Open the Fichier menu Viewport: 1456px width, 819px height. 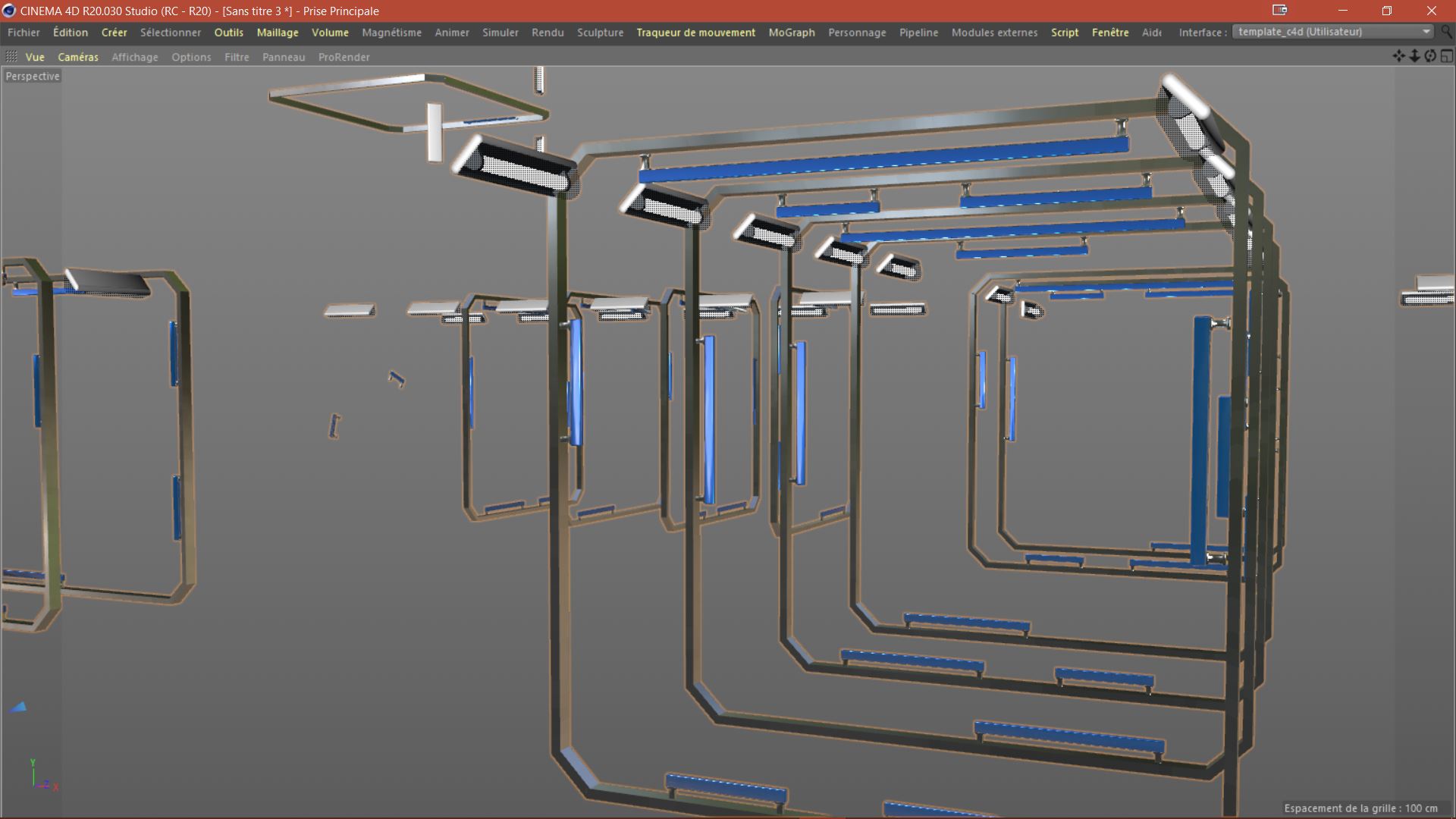[x=24, y=33]
